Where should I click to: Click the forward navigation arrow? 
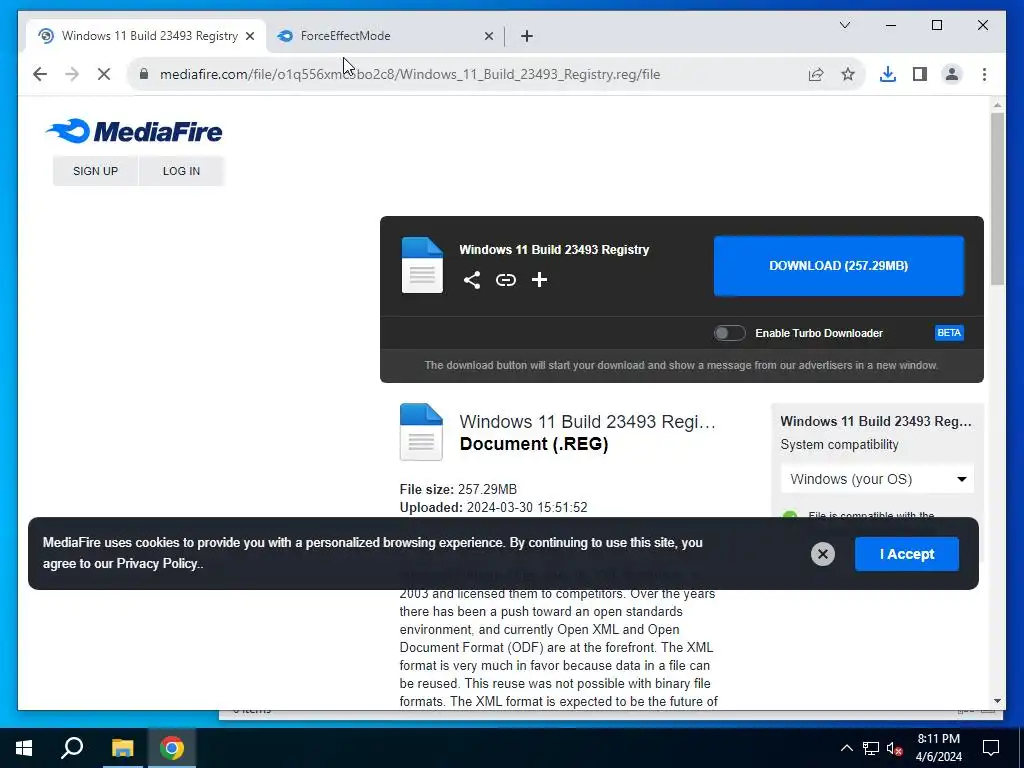pos(72,74)
